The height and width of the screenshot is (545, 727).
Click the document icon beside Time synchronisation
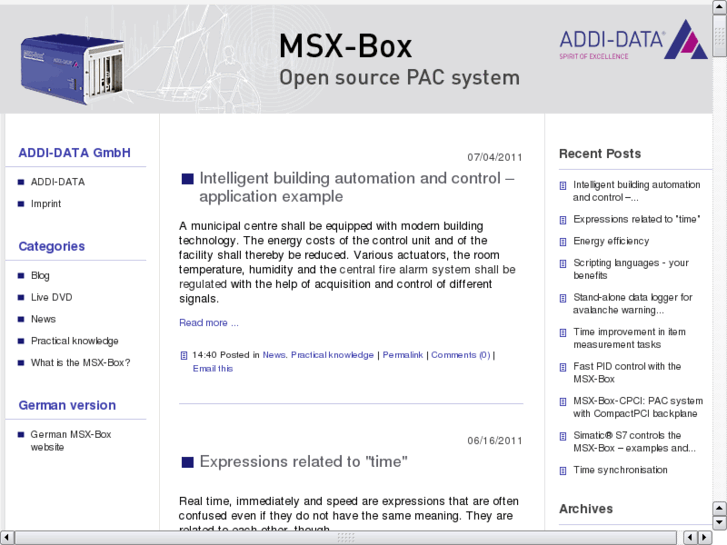(563, 471)
